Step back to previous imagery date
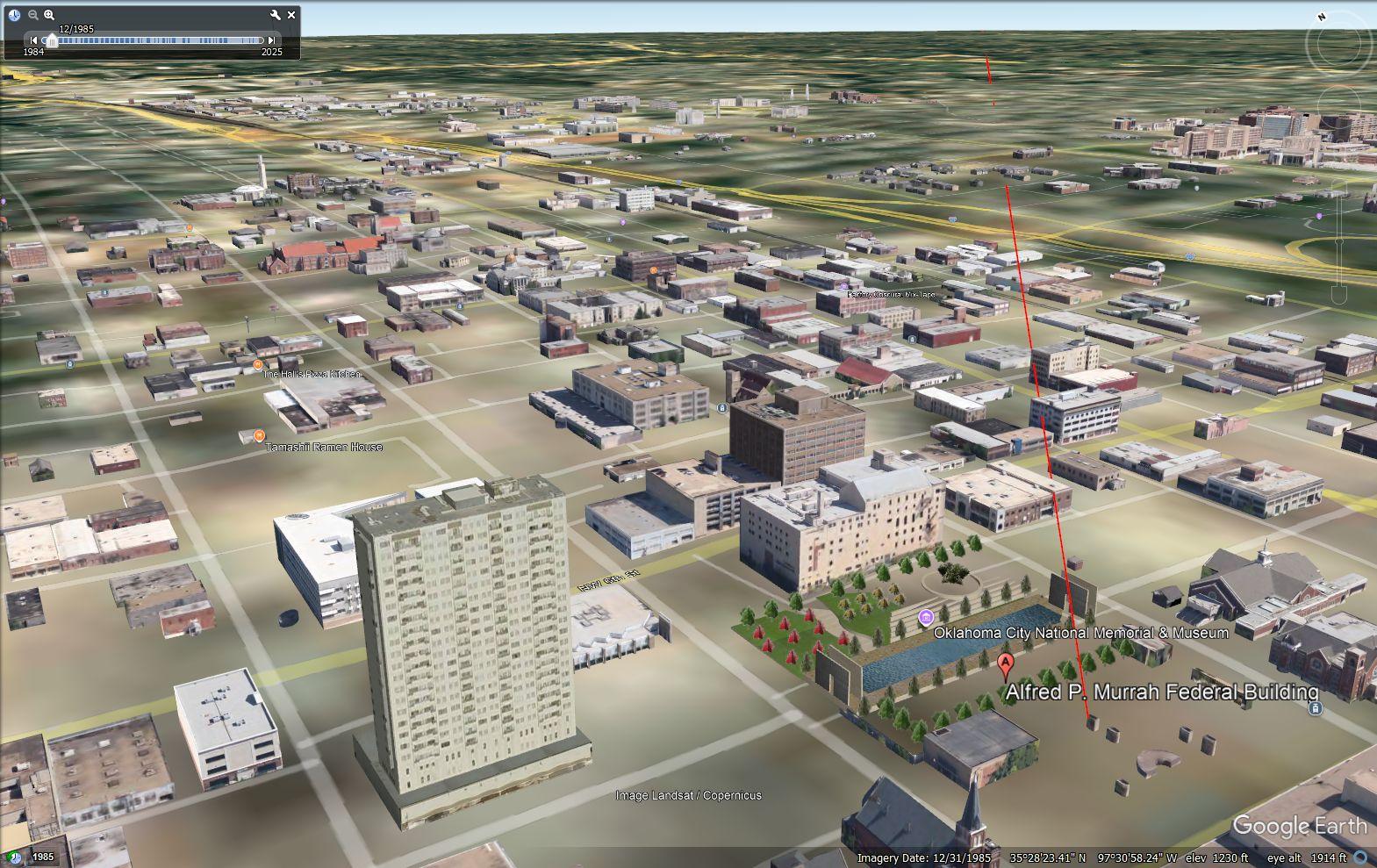 (x=34, y=40)
